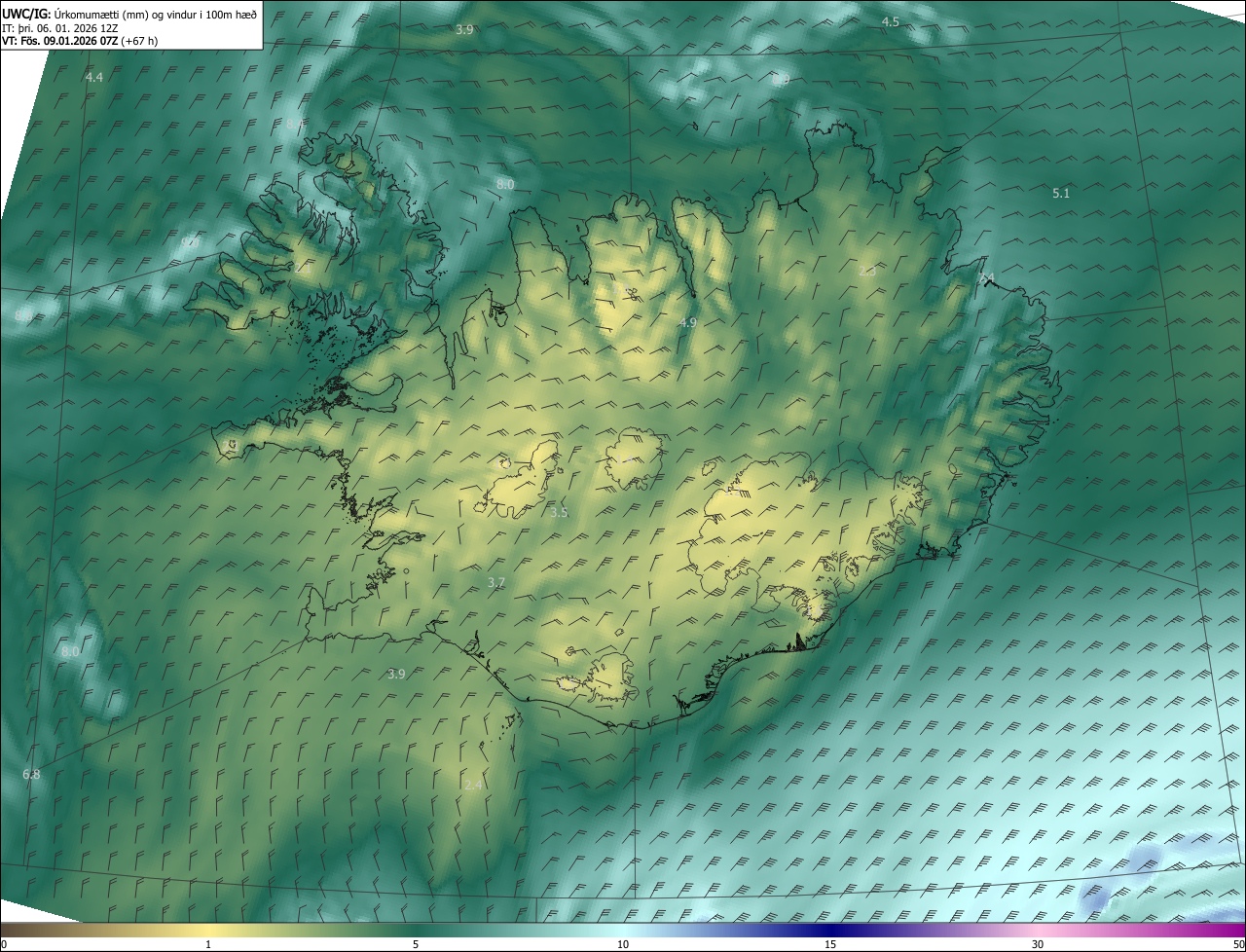
Task: Select the 3.7 value on the map
Action: click(x=496, y=582)
